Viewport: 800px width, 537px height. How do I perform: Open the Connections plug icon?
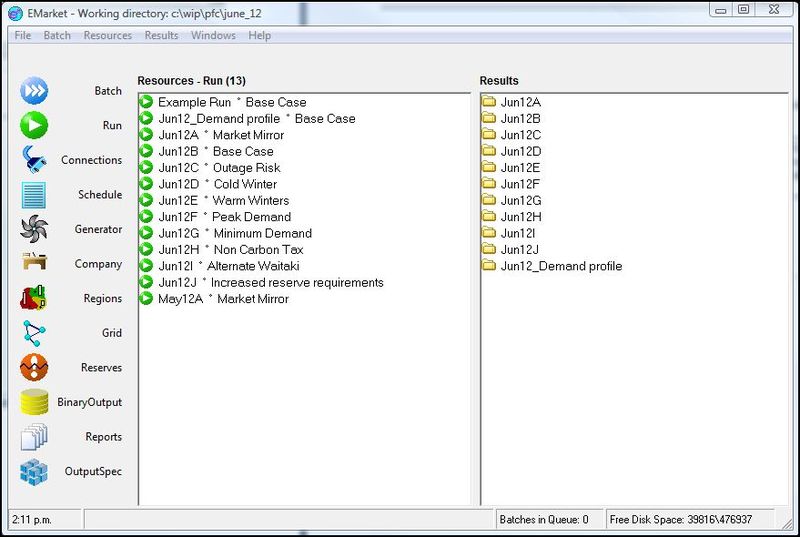click(34, 160)
